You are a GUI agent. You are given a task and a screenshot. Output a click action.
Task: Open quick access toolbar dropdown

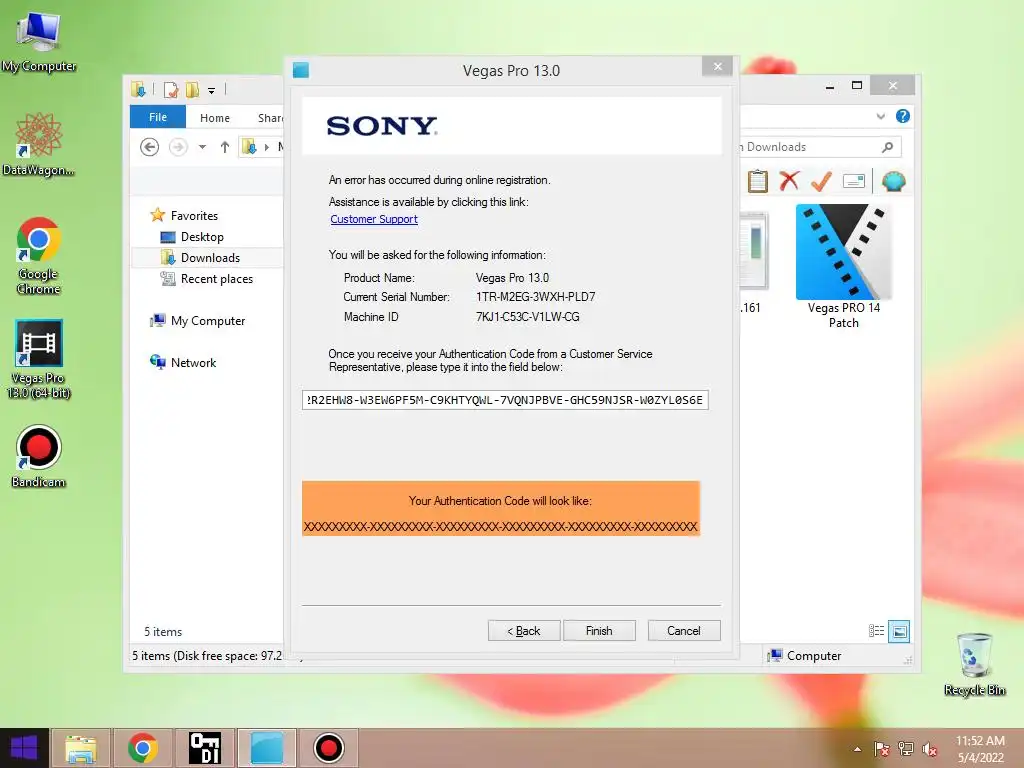[212, 90]
